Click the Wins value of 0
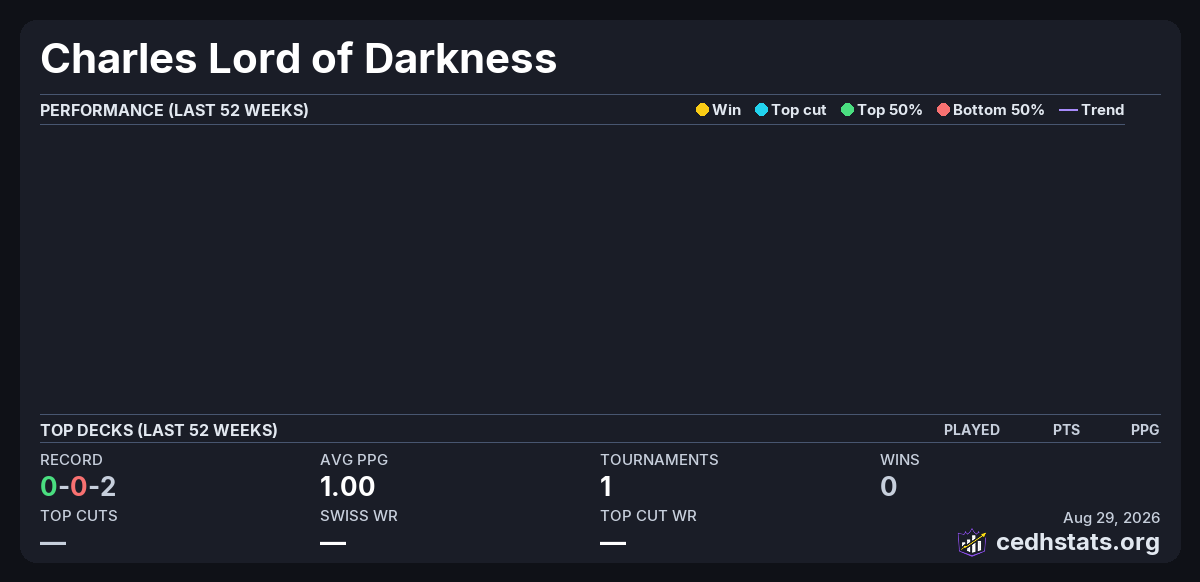1200x582 pixels. (x=889, y=487)
